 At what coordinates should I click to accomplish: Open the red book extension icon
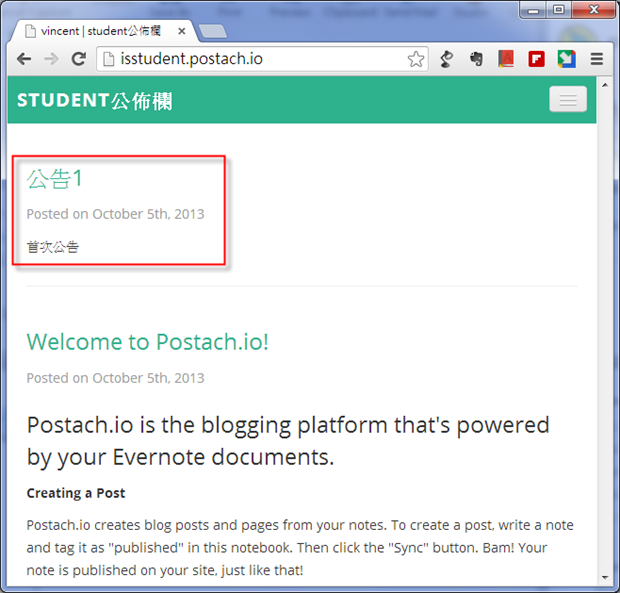point(506,59)
